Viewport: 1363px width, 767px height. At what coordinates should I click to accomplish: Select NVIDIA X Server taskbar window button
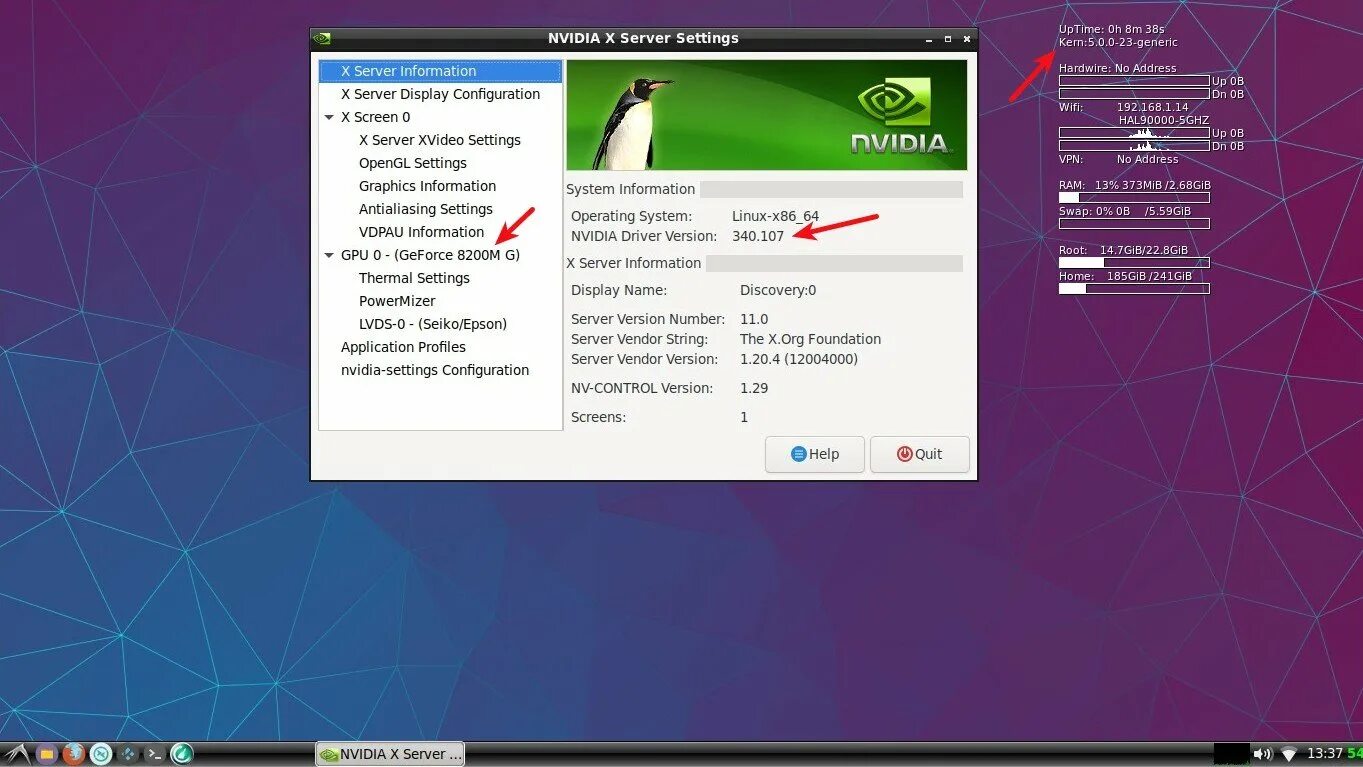(390, 754)
